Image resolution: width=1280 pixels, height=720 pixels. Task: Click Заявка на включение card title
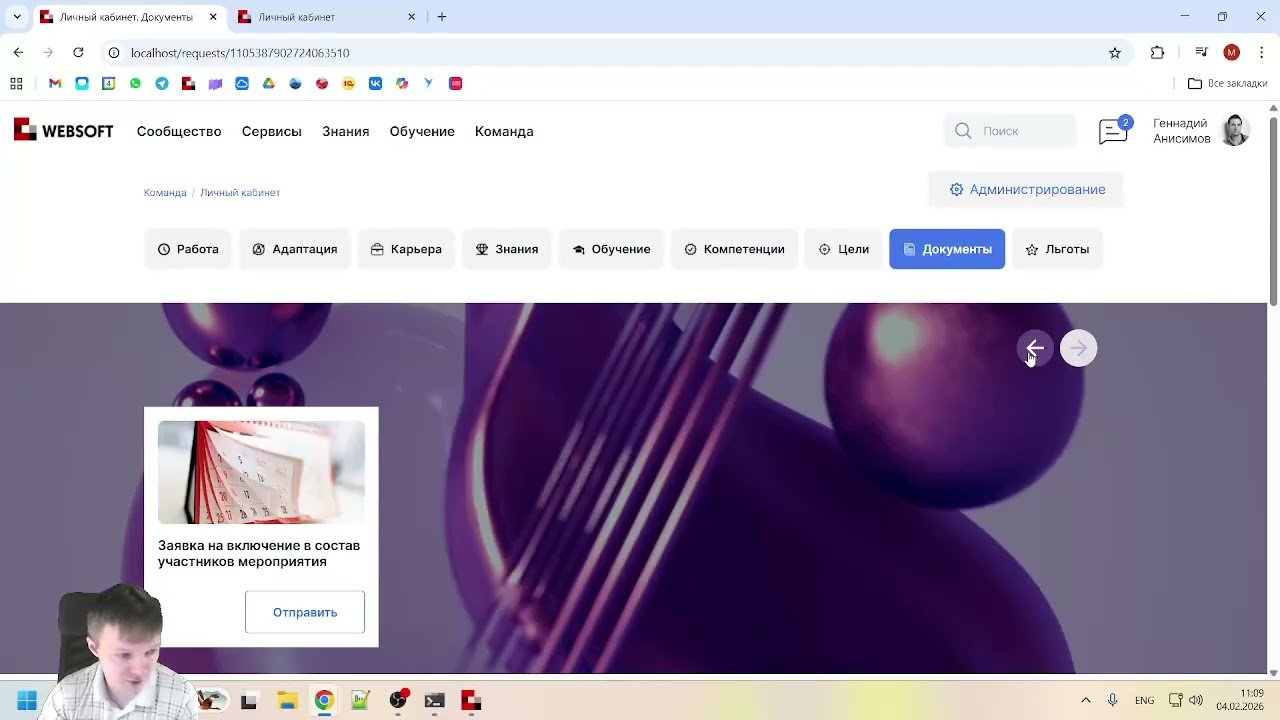pyautogui.click(x=259, y=553)
